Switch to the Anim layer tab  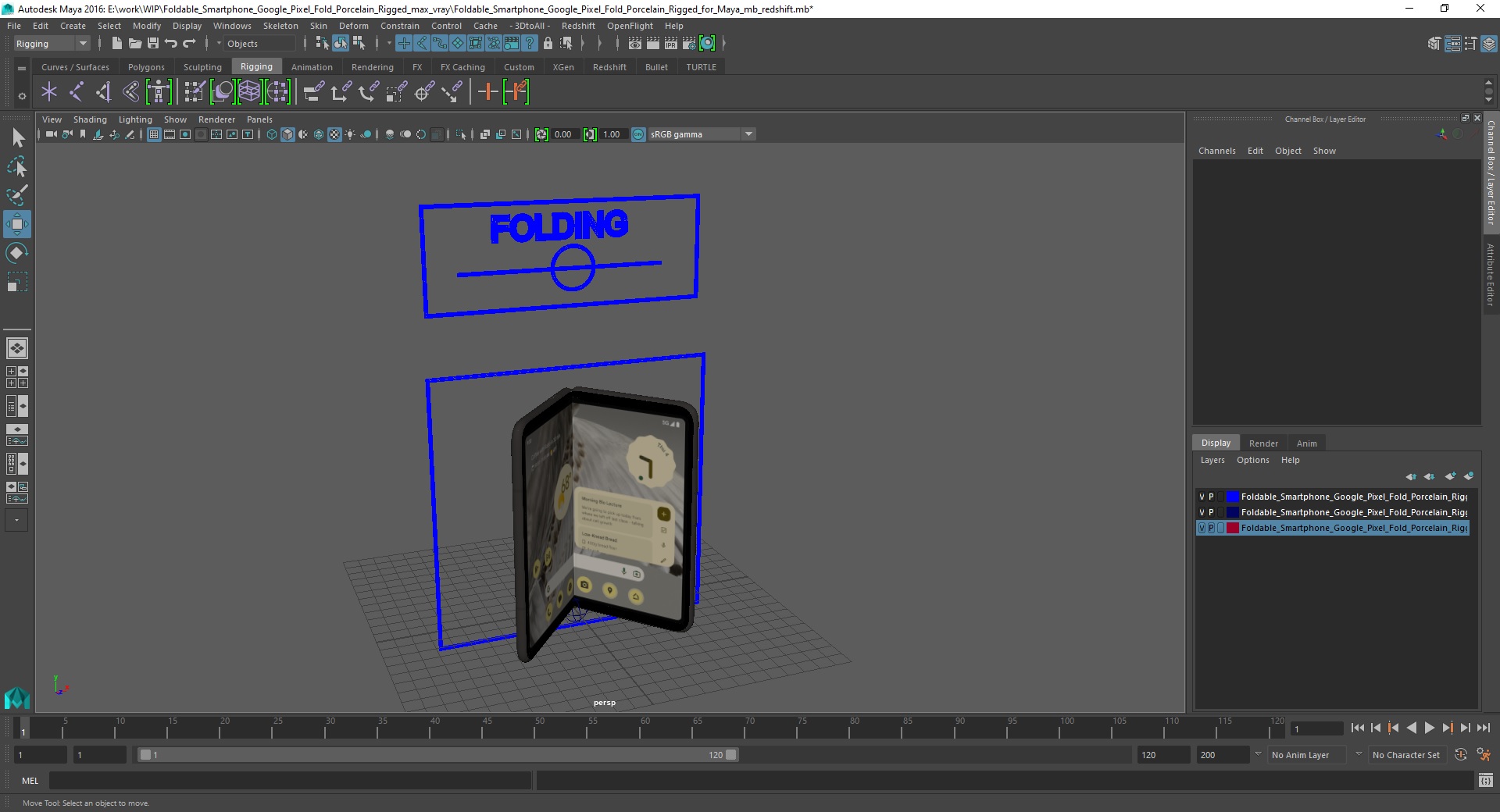coord(1306,443)
